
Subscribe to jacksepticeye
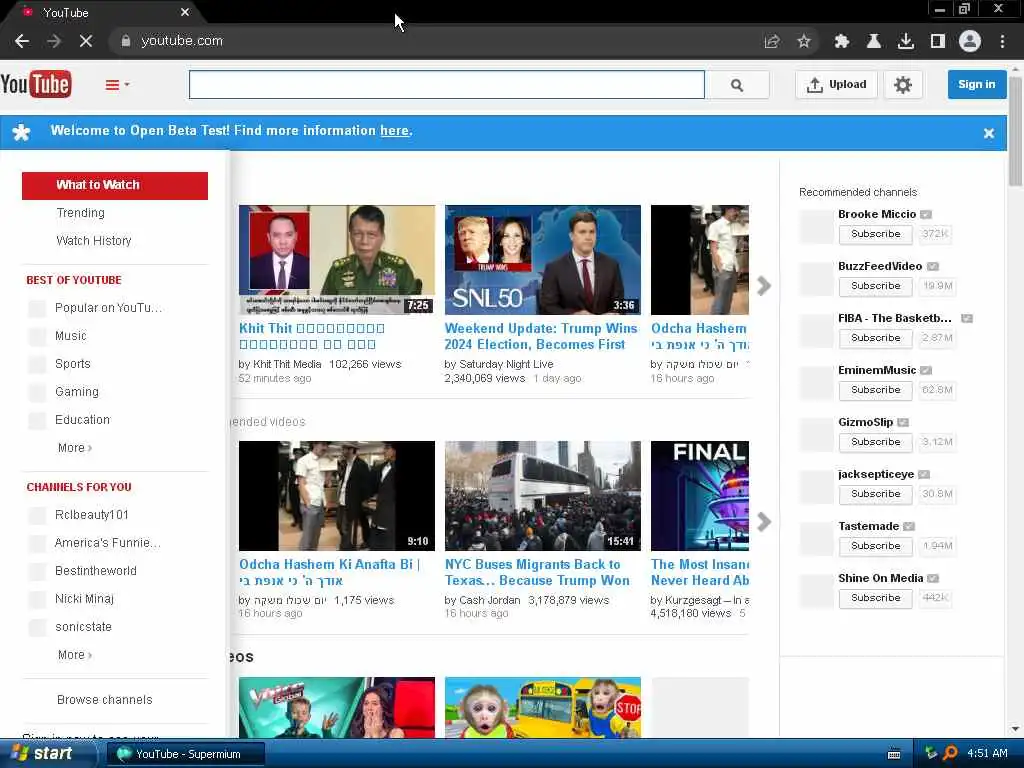tap(875, 494)
